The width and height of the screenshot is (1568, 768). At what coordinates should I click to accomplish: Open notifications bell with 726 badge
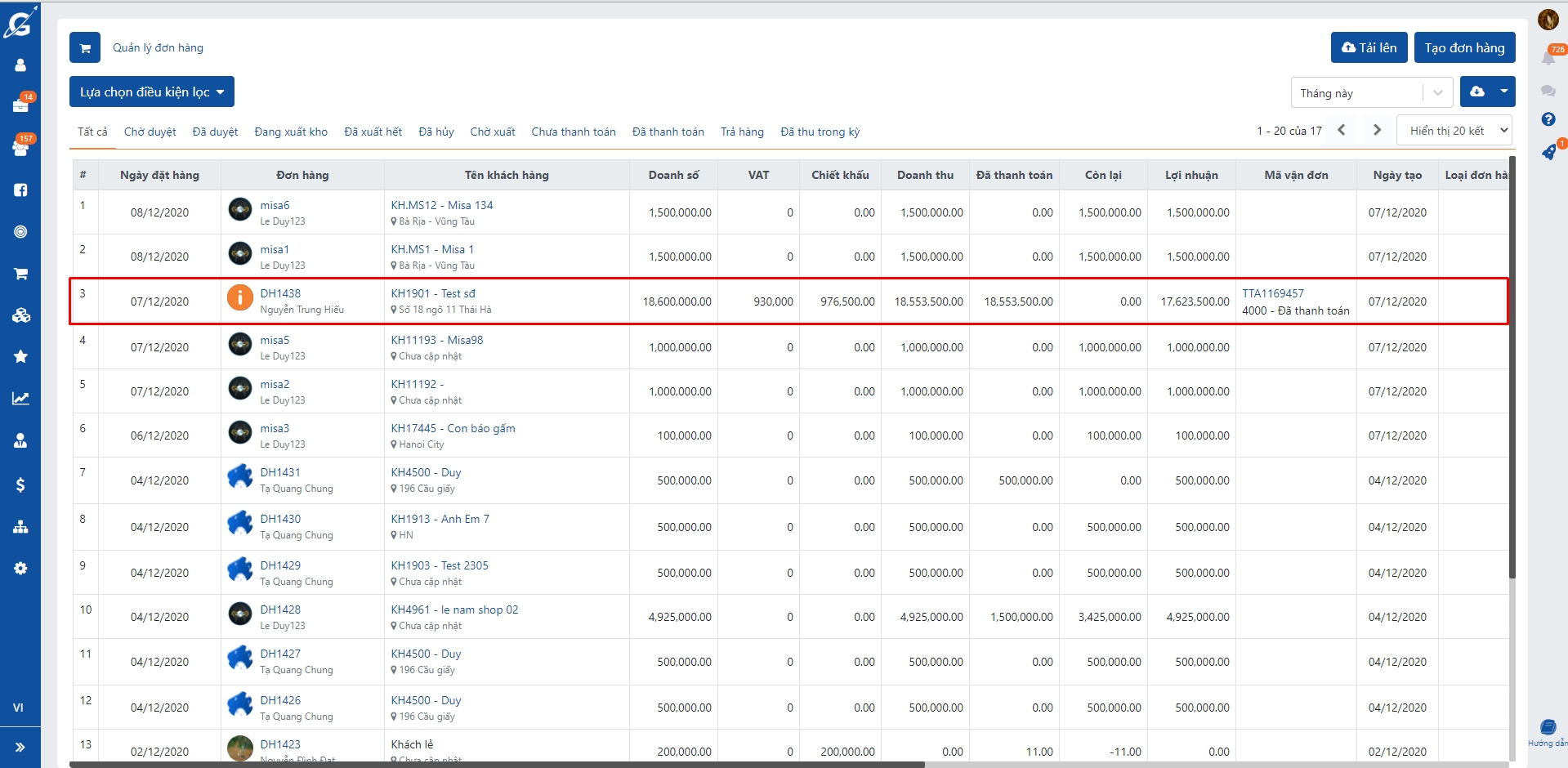coord(1548,57)
